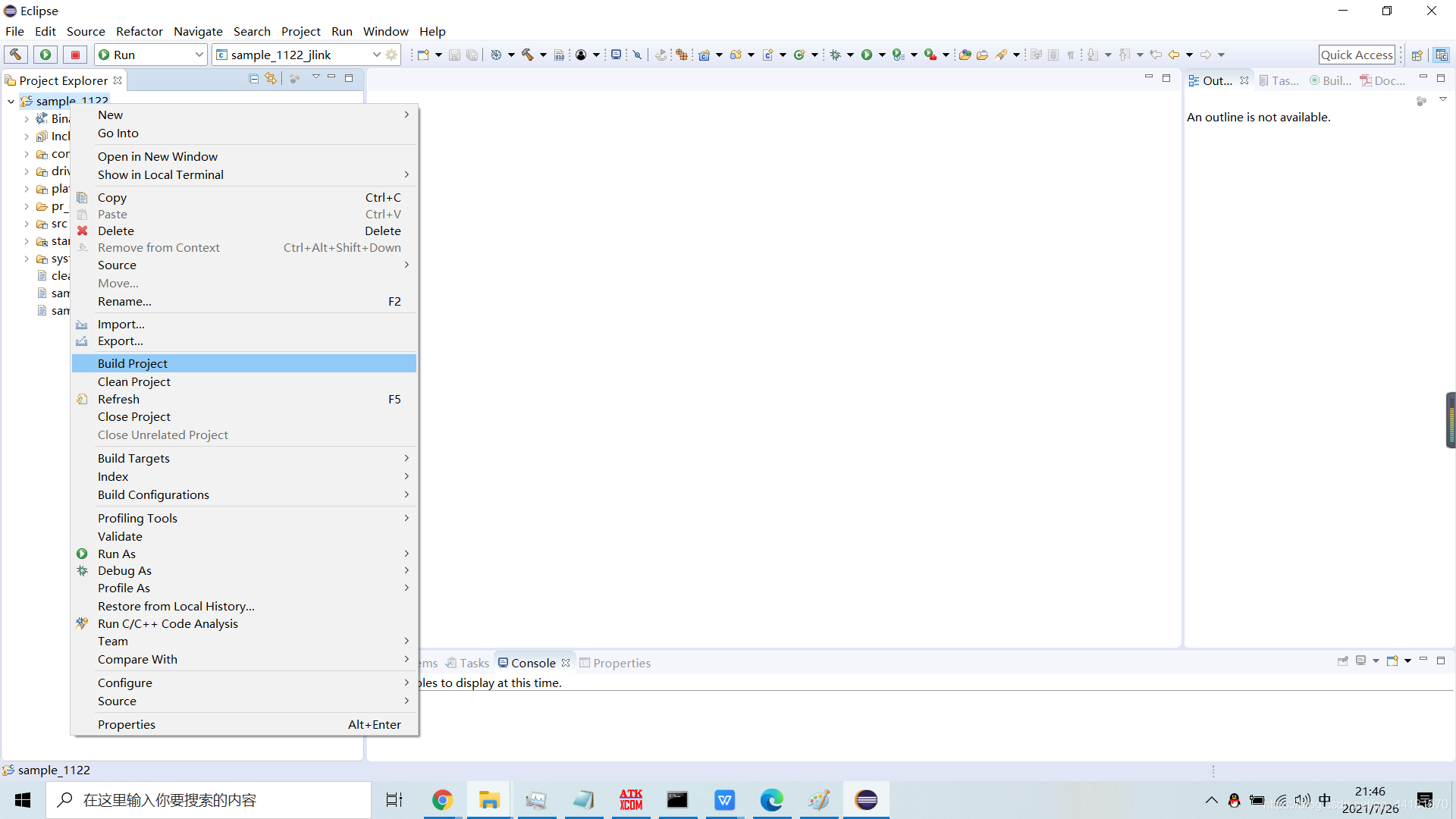
Task: Open the Project menu in the menu bar
Action: [x=300, y=31]
